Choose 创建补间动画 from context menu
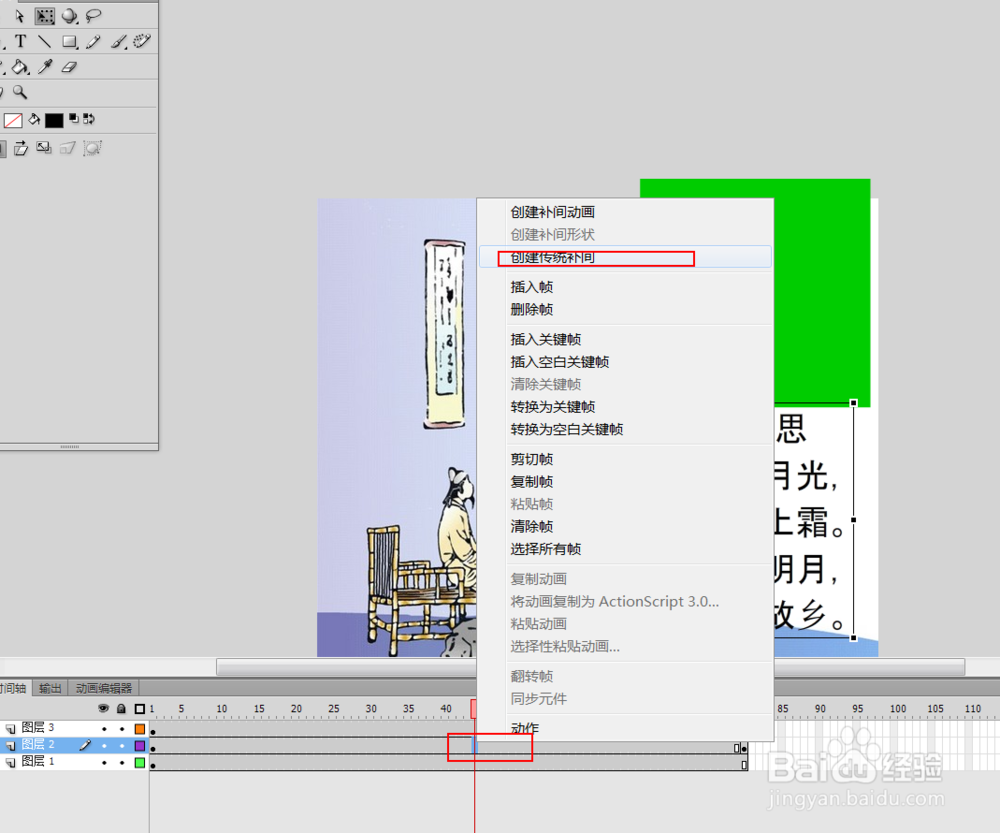 pyautogui.click(x=625, y=212)
